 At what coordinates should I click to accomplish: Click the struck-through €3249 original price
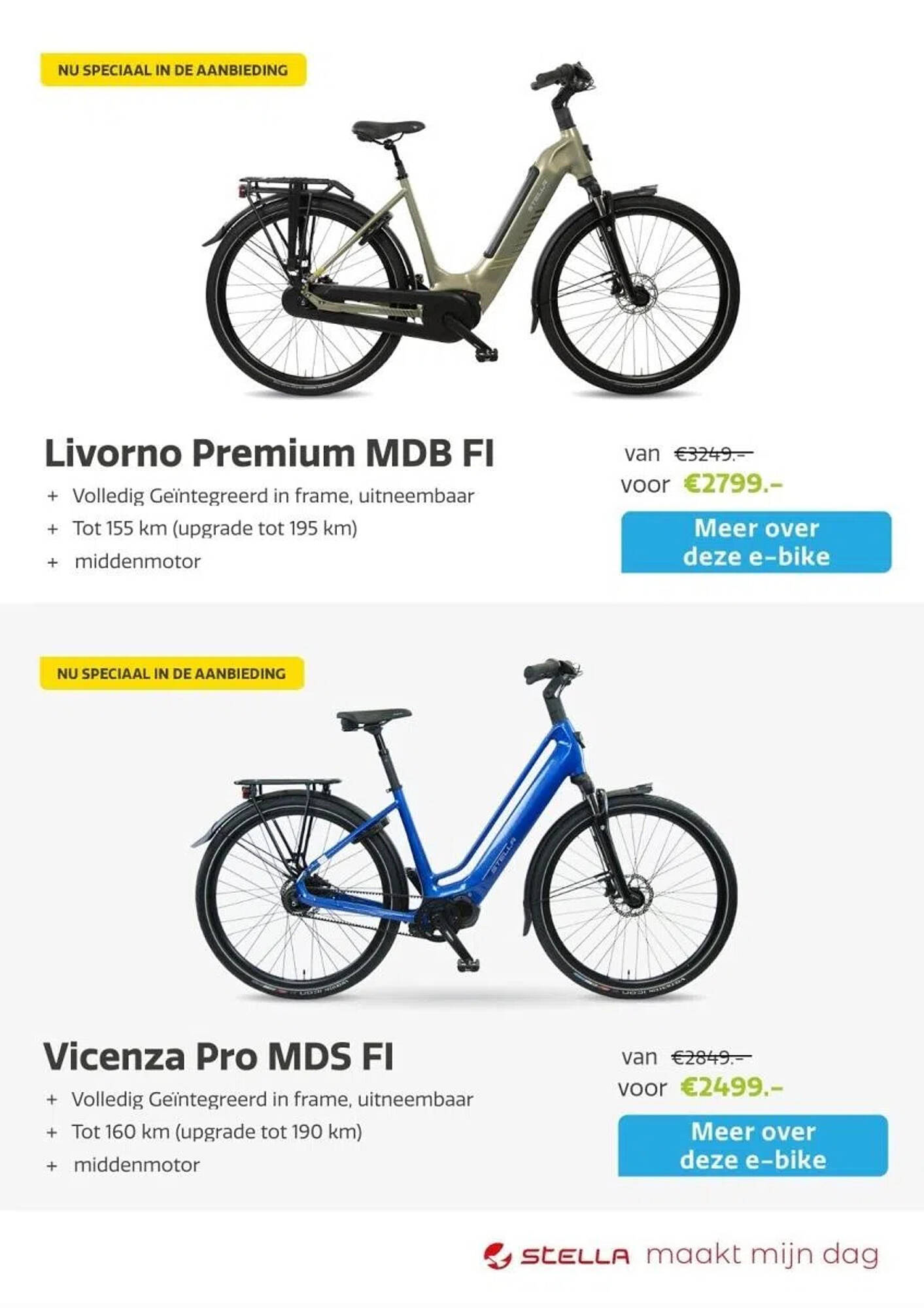tap(714, 453)
